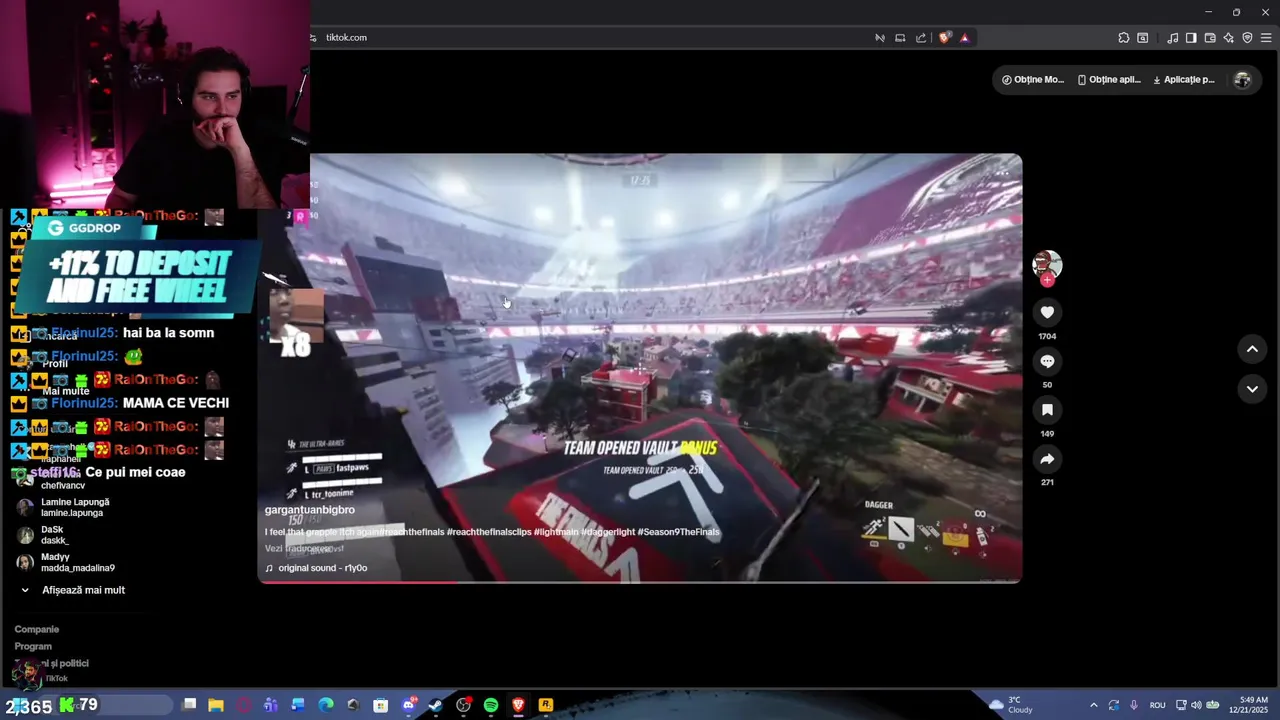
Task: Go to next video with down arrow
Action: tap(1252, 389)
